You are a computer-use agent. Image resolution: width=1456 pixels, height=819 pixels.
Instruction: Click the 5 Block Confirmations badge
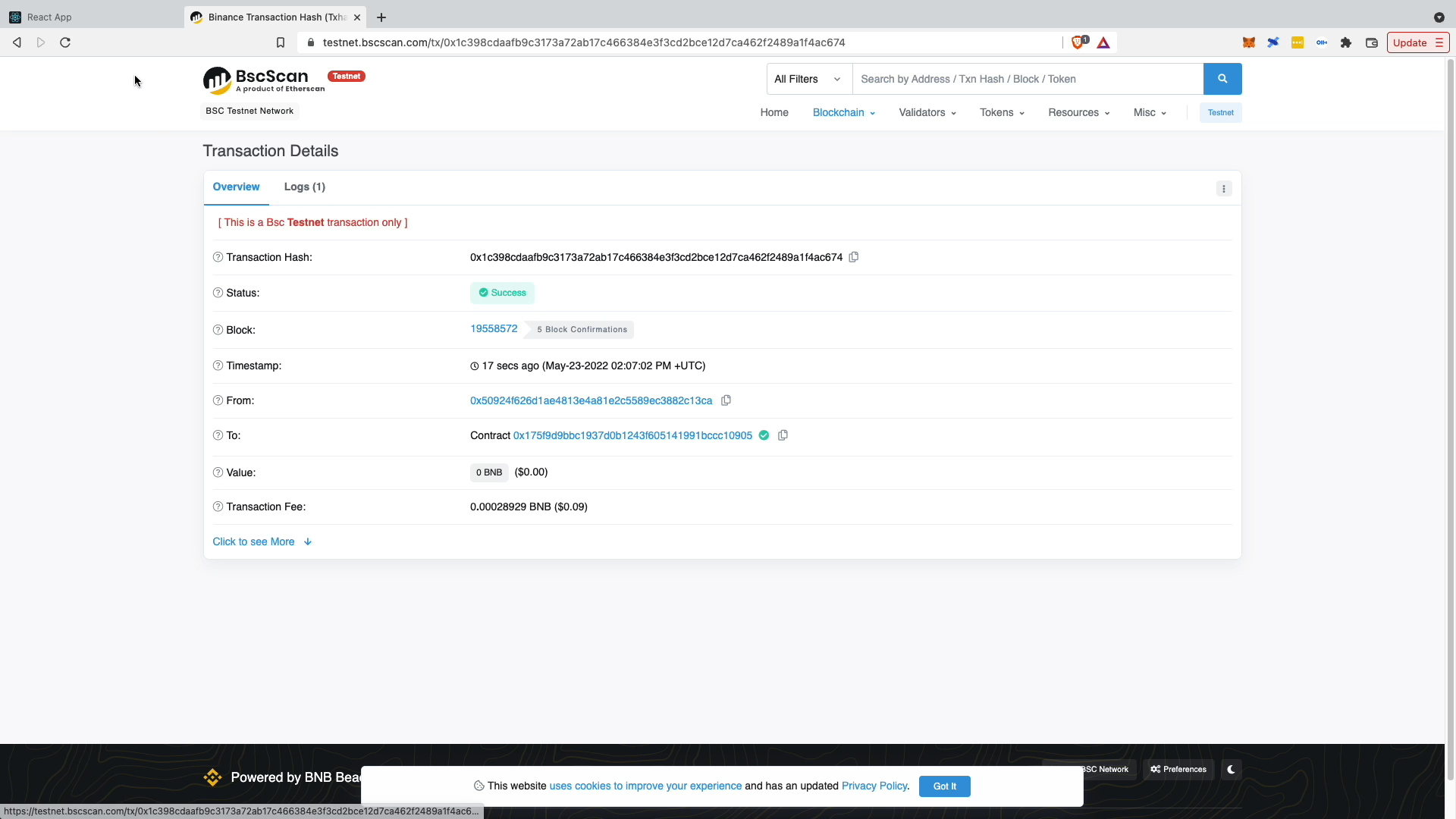580,330
